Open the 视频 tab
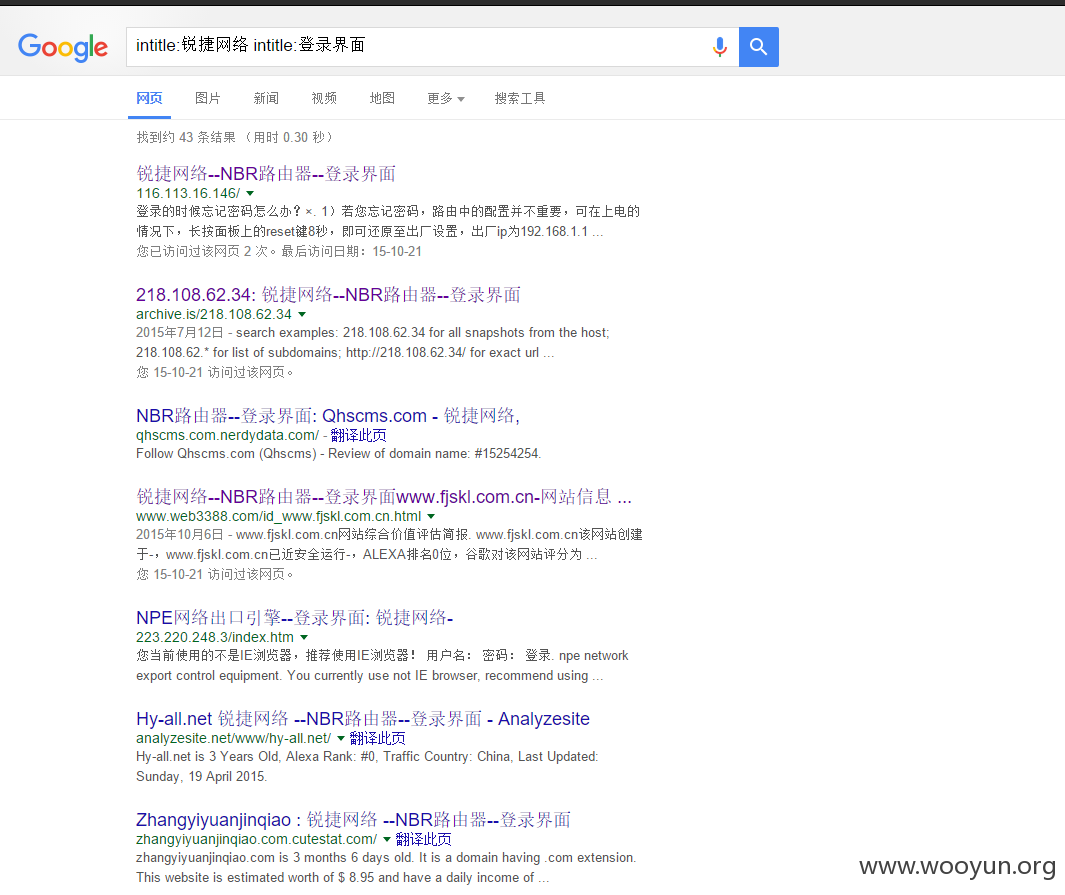This screenshot has width=1065, height=895. [x=324, y=98]
